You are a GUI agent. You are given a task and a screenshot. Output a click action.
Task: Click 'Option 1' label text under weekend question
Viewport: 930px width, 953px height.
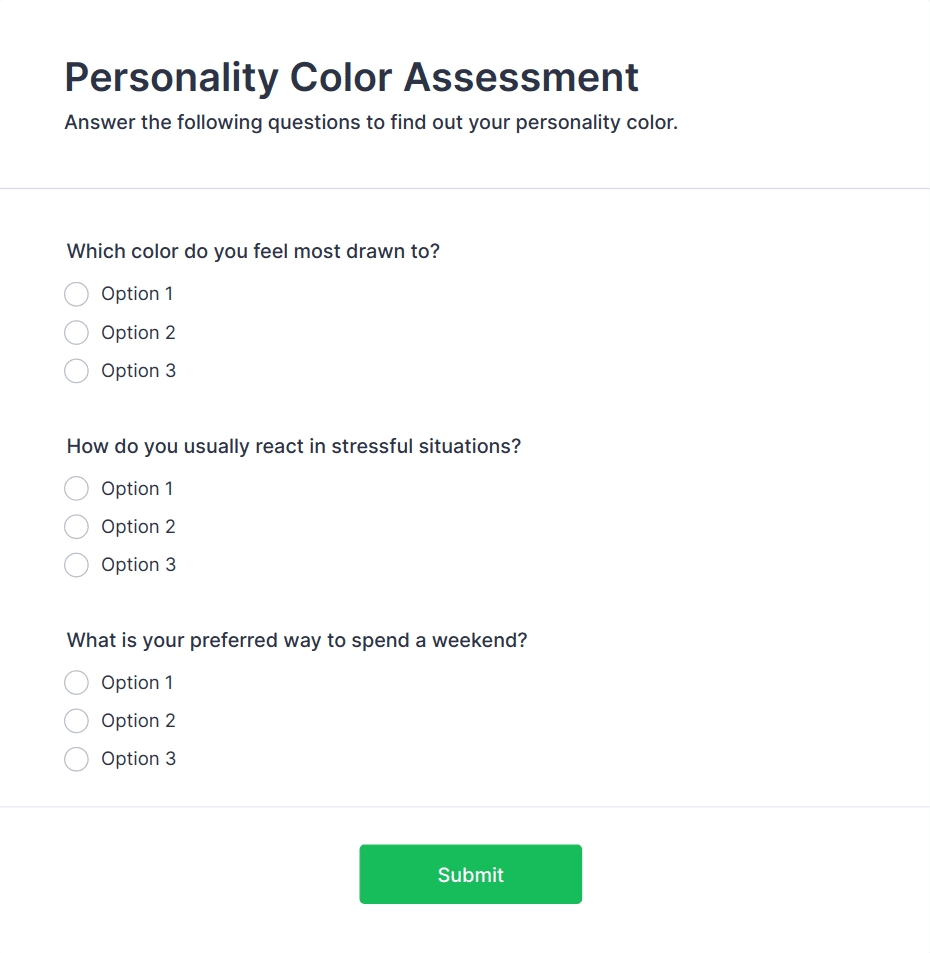point(137,682)
